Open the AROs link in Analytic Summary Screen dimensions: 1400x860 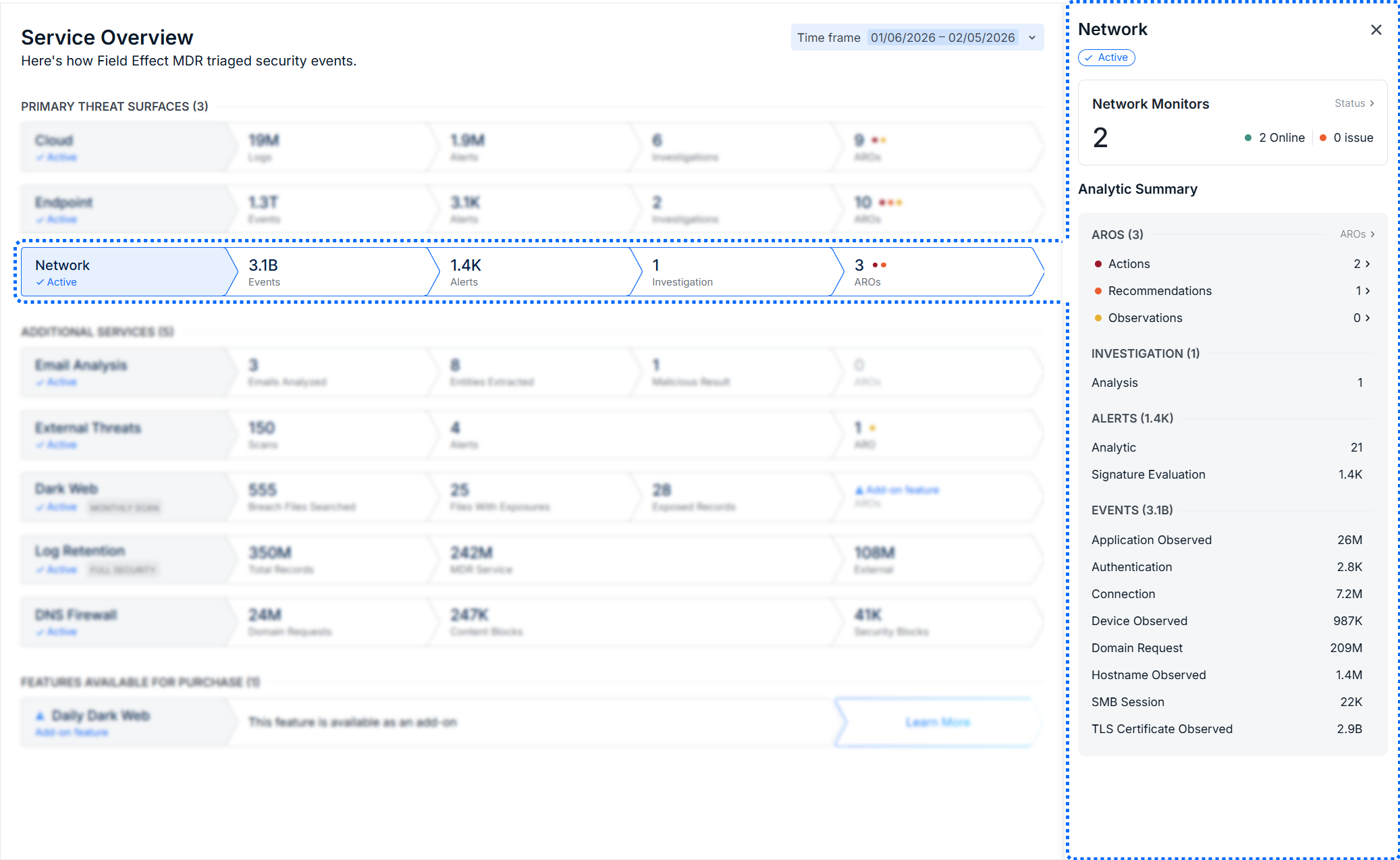[x=1357, y=234]
